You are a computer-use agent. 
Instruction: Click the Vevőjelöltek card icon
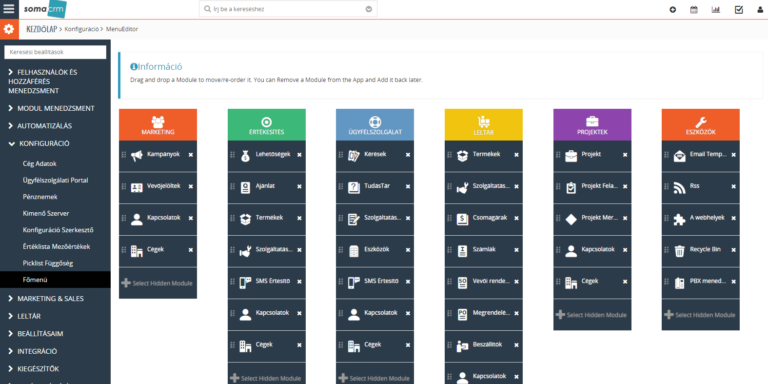coord(137,188)
